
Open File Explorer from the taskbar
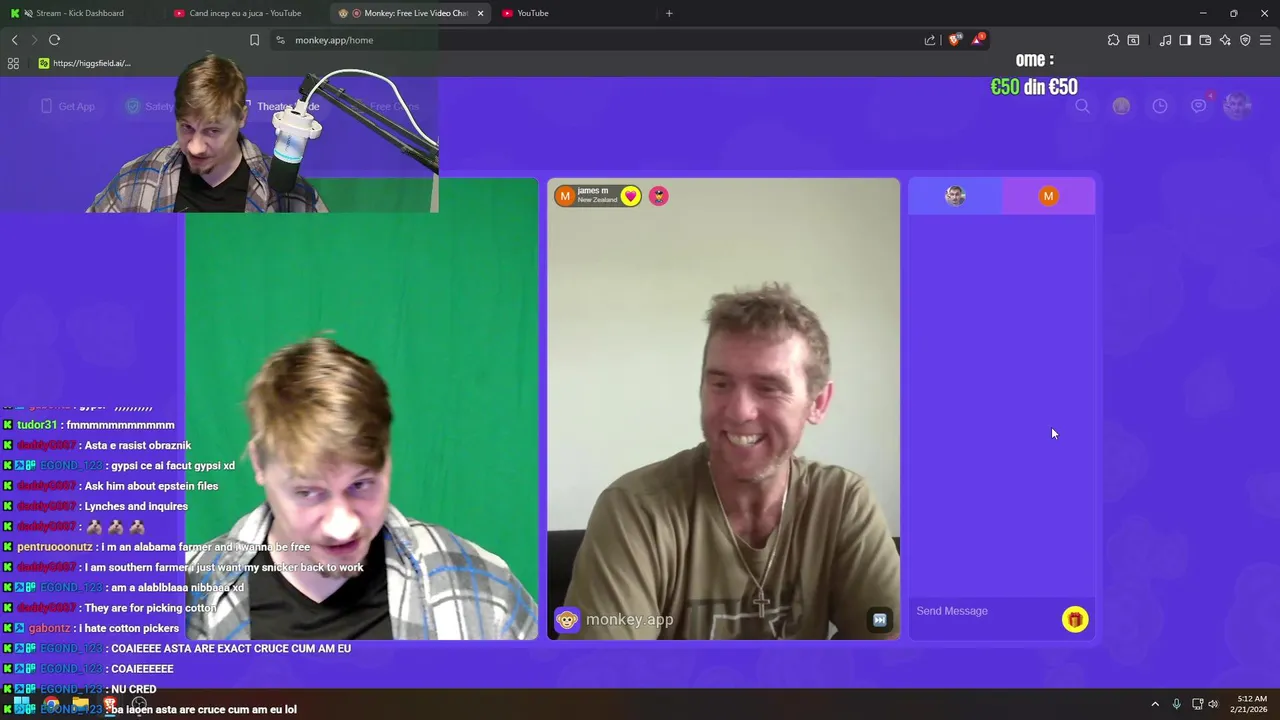(x=80, y=703)
